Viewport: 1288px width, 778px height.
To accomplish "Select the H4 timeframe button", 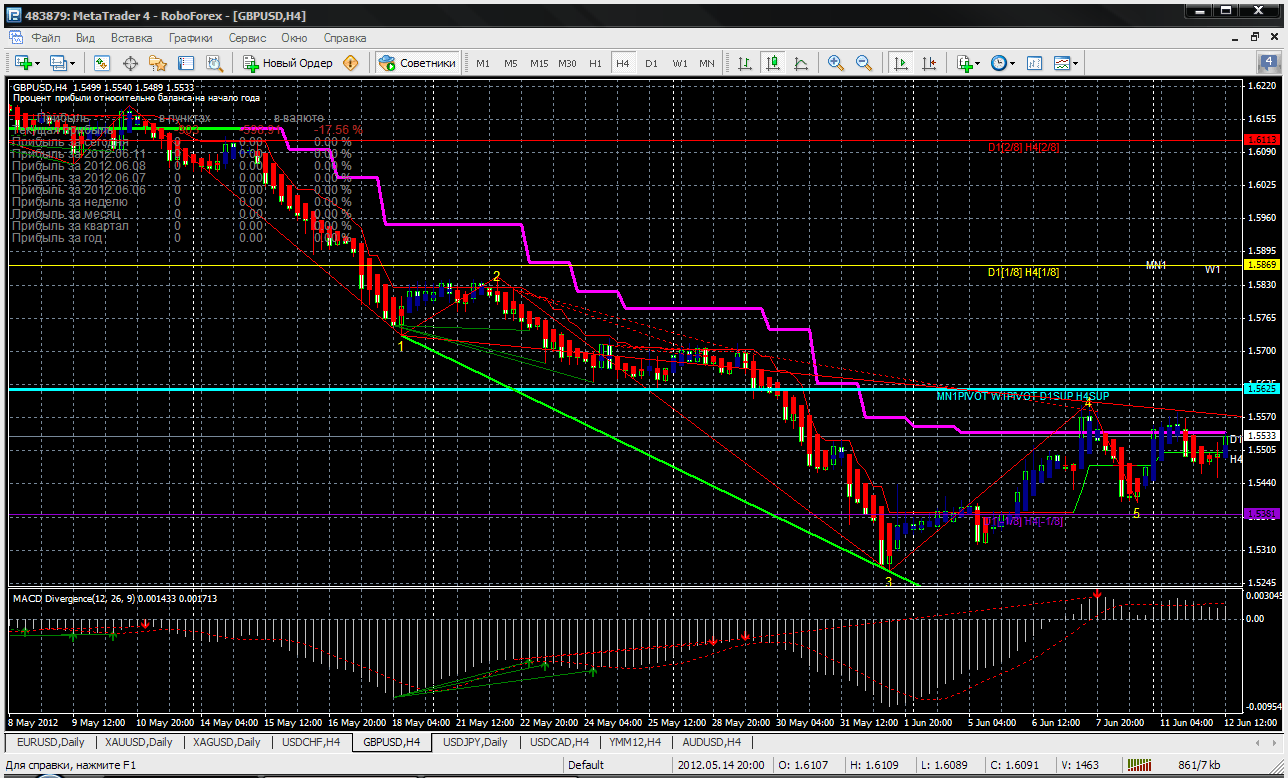I will [623, 63].
